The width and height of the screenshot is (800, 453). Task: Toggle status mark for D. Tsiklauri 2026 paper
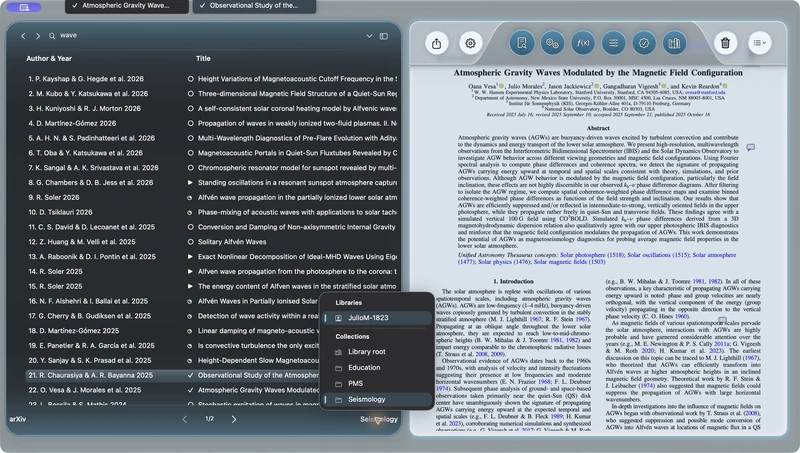pyautogui.click(x=190, y=212)
